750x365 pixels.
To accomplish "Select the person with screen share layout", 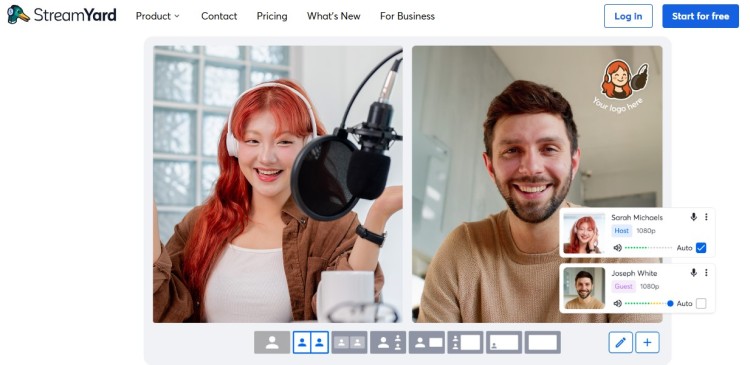I will (x=427, y=343).
